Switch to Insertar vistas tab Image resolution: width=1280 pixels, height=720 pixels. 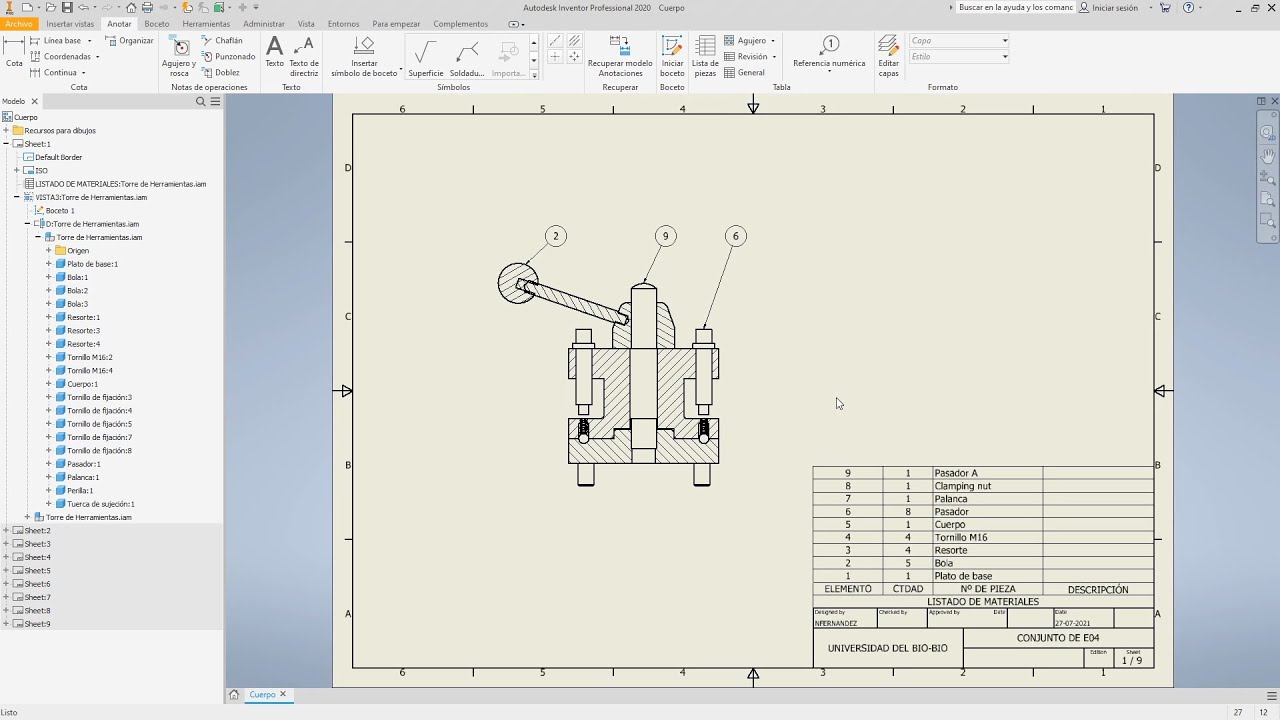[x=70, y=23]
